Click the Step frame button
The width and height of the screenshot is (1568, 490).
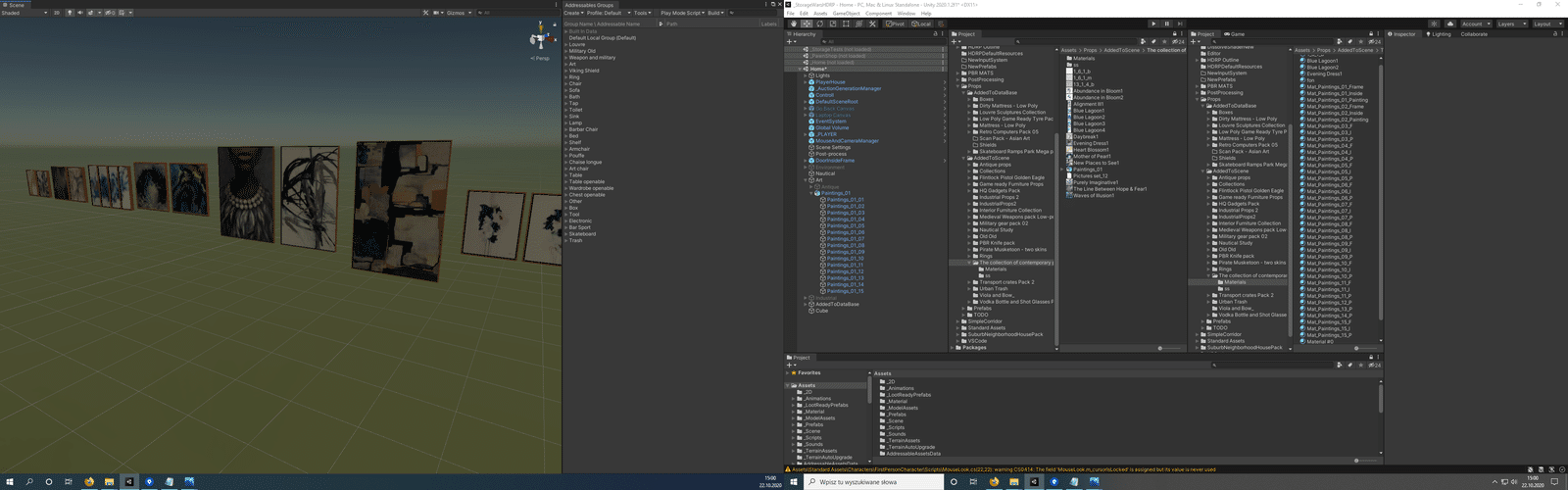[x=1180, y=24]
